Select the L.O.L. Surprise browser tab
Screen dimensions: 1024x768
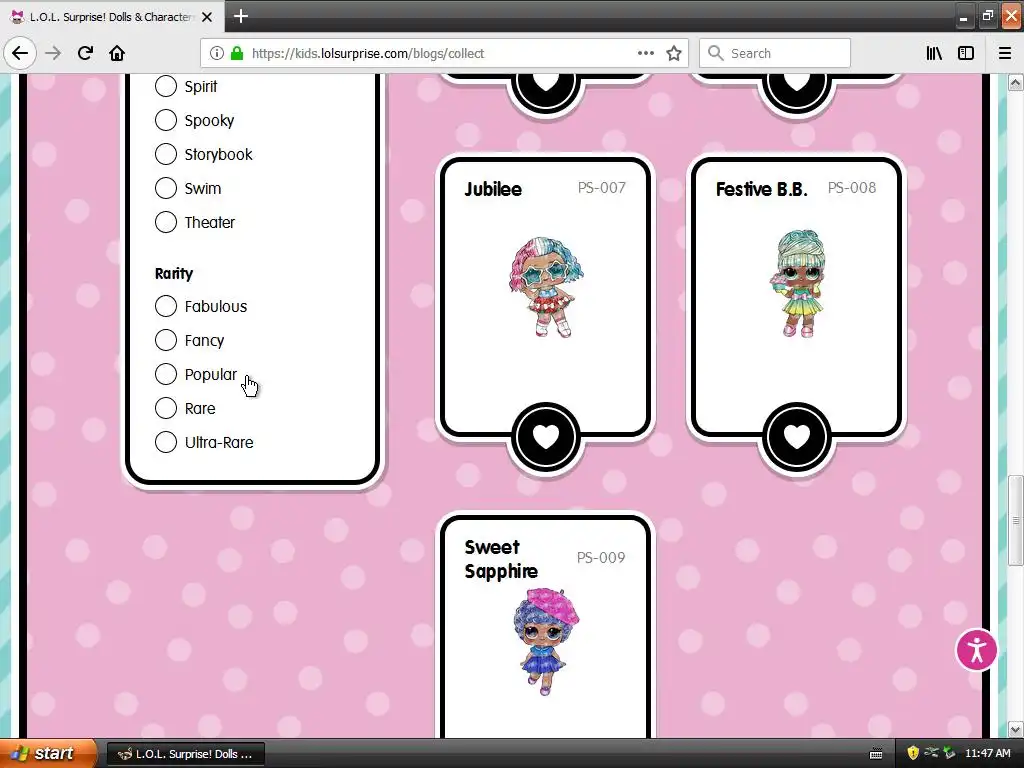point(113,17)
